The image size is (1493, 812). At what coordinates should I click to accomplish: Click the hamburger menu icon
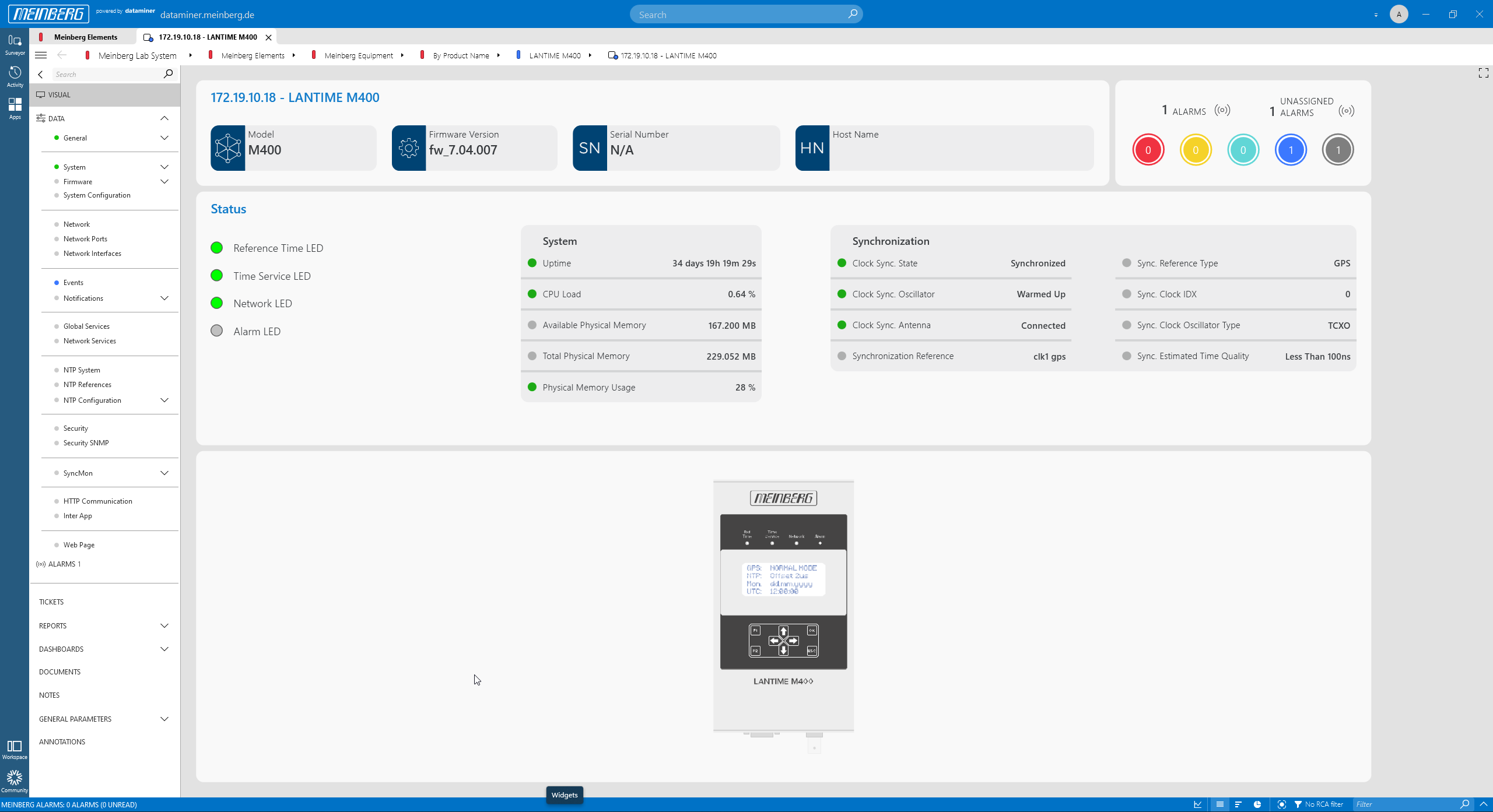41,55
